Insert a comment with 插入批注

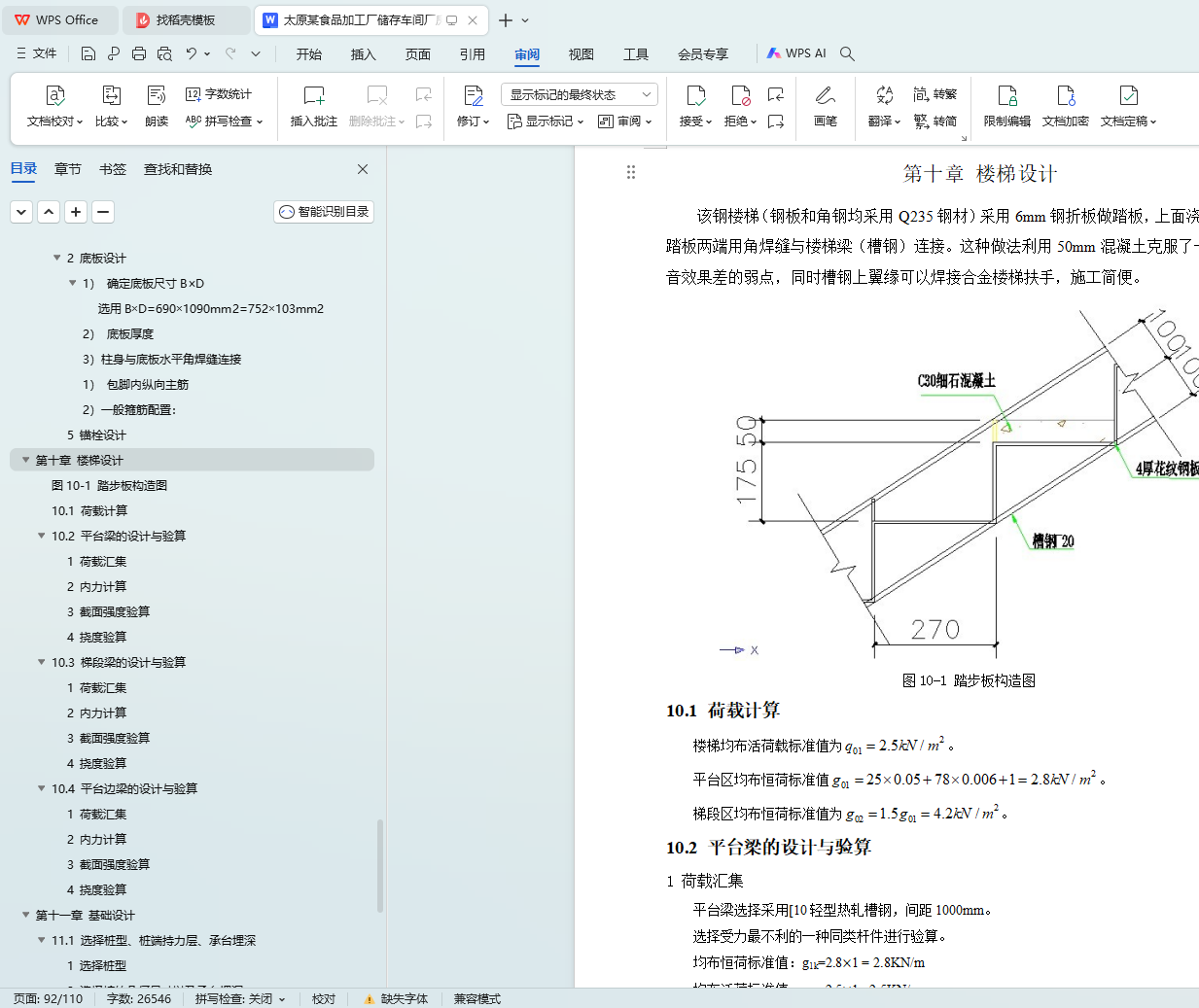point(313,107)
